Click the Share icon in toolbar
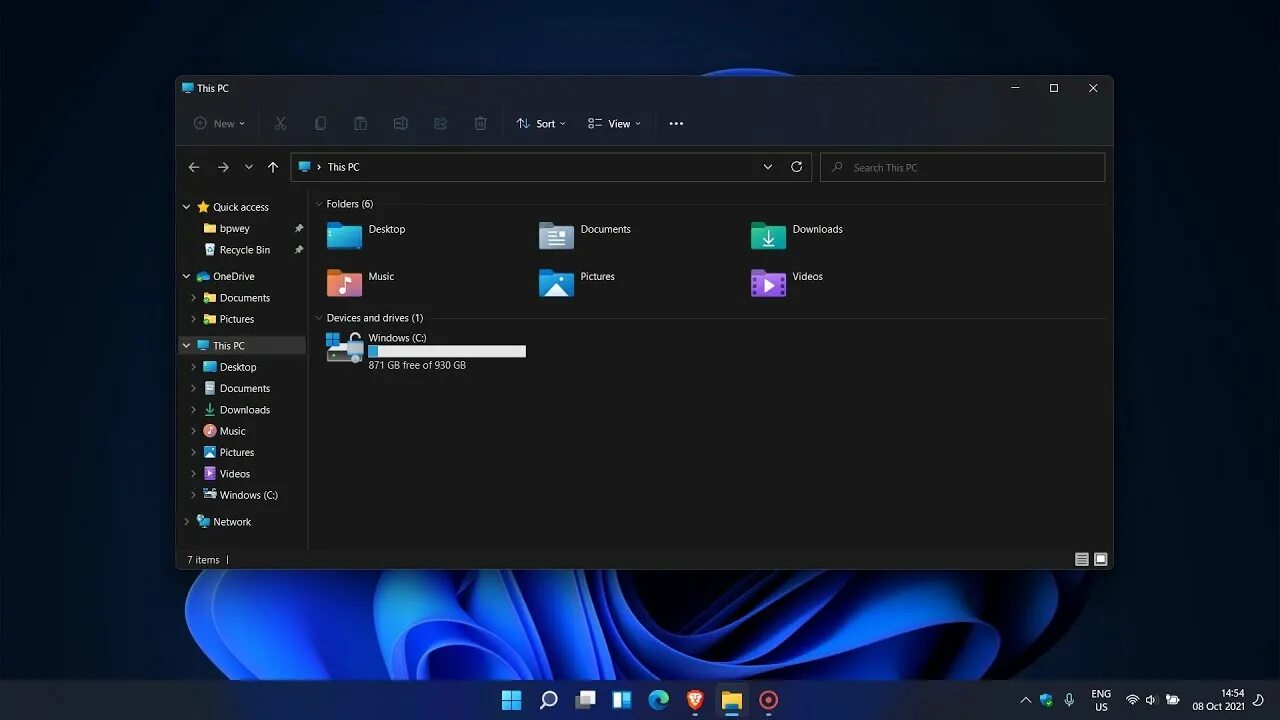 point(440,124)
